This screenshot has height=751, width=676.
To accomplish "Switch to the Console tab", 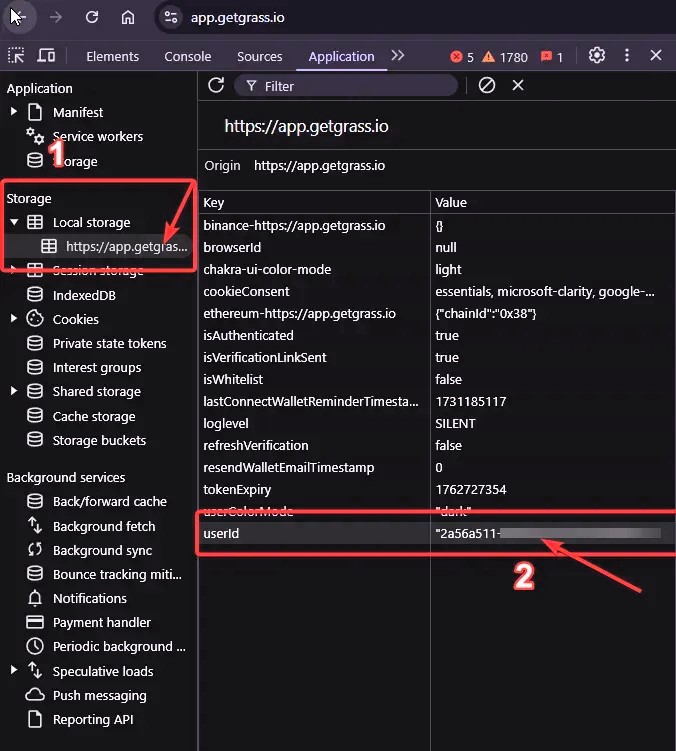I will tap(187, 57).
